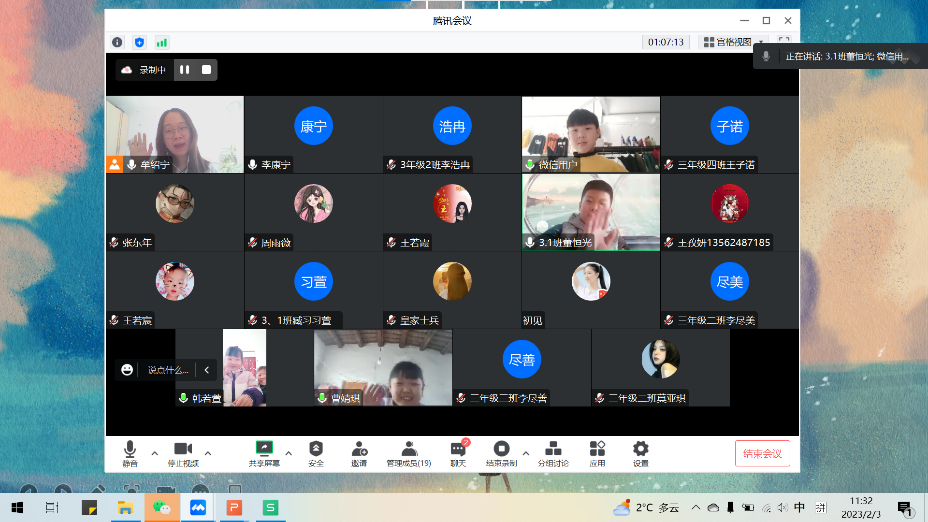Pause the cloud recording
Image resolution: width=928 pixels, height=522 pixels.
click(x=184, y=70)
